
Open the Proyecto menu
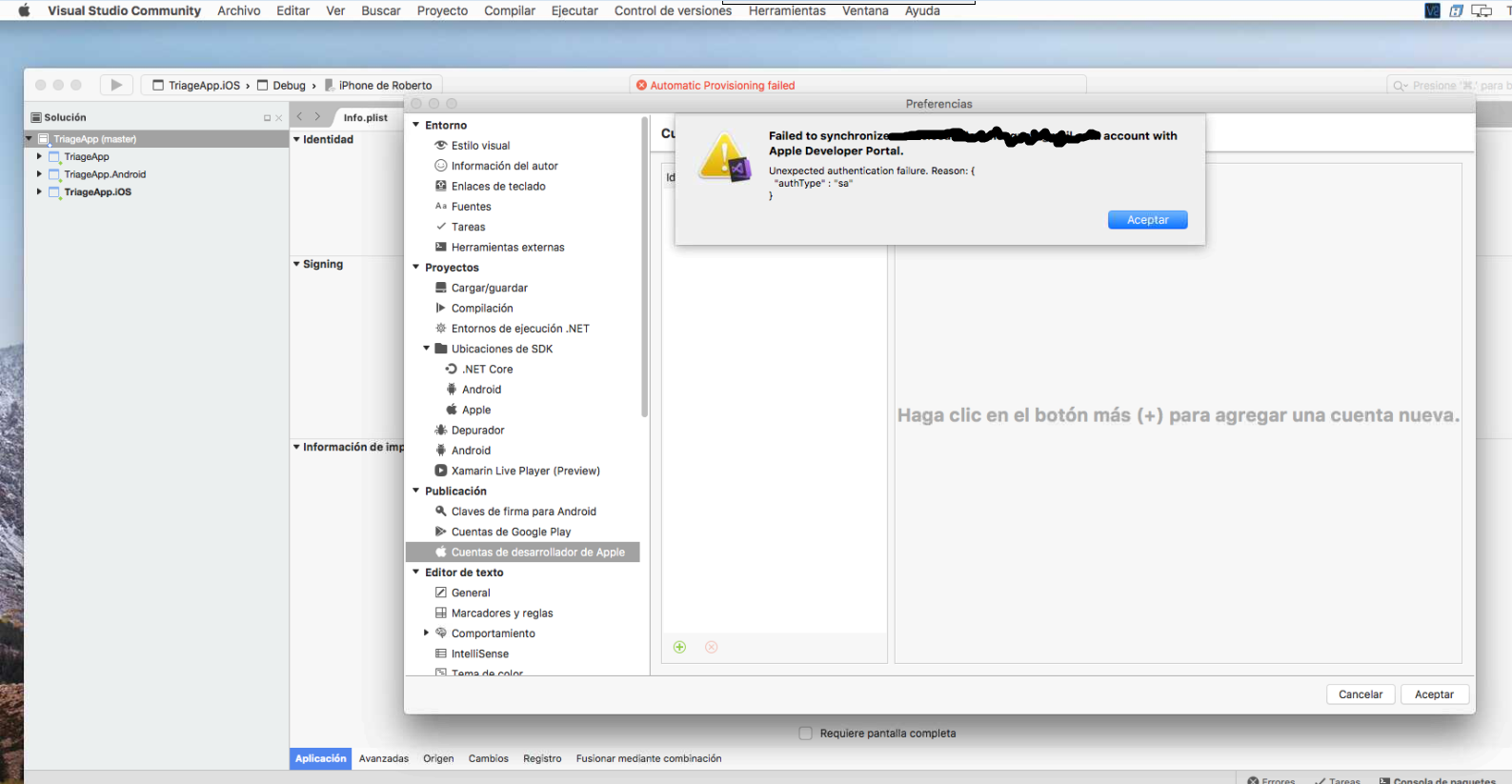(442, 10)
